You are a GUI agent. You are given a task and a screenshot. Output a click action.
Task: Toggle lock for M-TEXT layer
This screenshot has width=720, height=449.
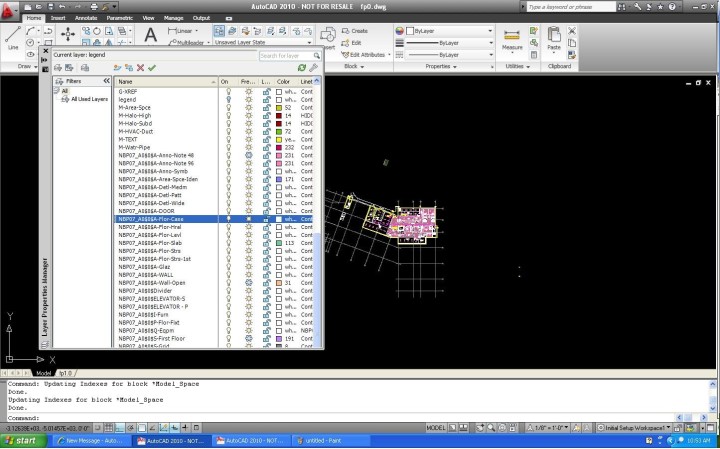(266, 139)
